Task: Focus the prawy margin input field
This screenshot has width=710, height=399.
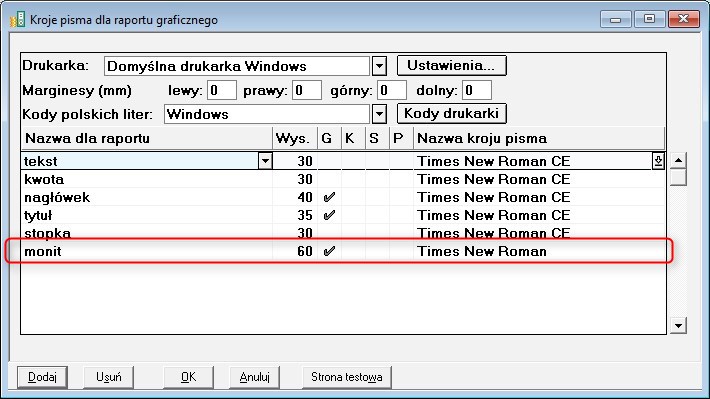Action: (307, 90)
